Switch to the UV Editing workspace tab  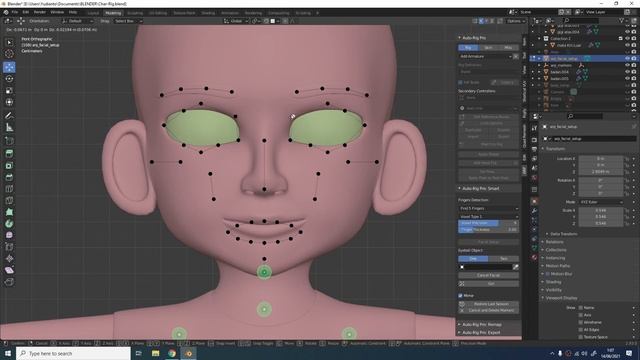click(x=158, y=13)
